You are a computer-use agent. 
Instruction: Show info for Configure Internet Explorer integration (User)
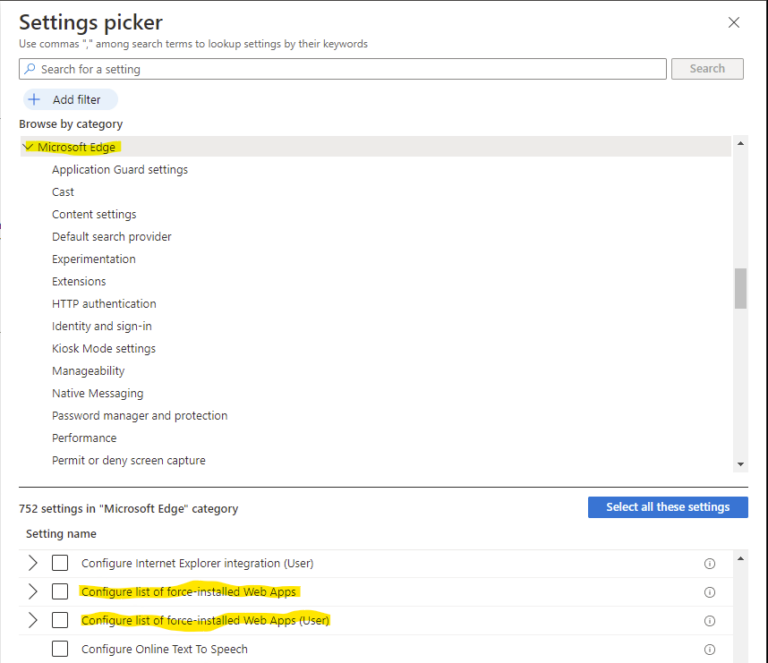[709, 564]
